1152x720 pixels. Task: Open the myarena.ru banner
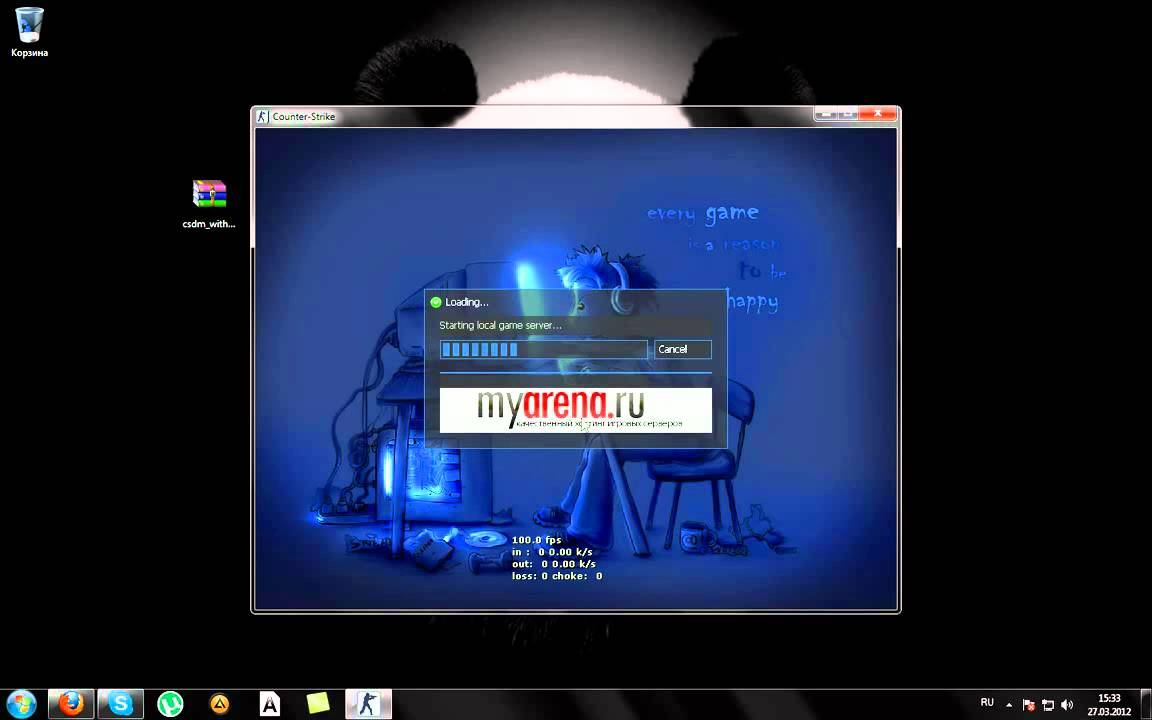click(x=575, y=410)
